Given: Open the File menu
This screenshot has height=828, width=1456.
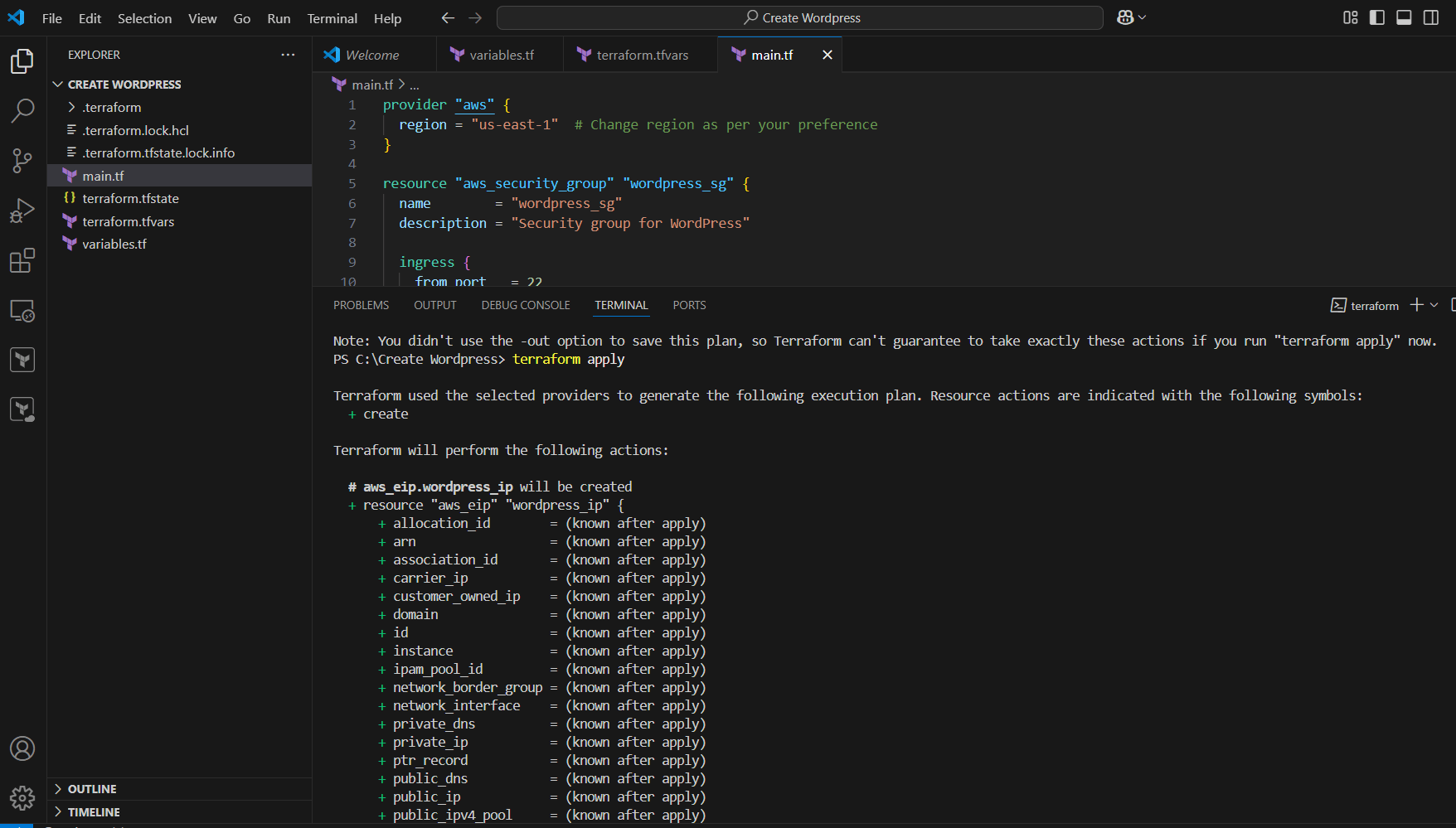Looking at the screenshot, I should pos(52,18).
